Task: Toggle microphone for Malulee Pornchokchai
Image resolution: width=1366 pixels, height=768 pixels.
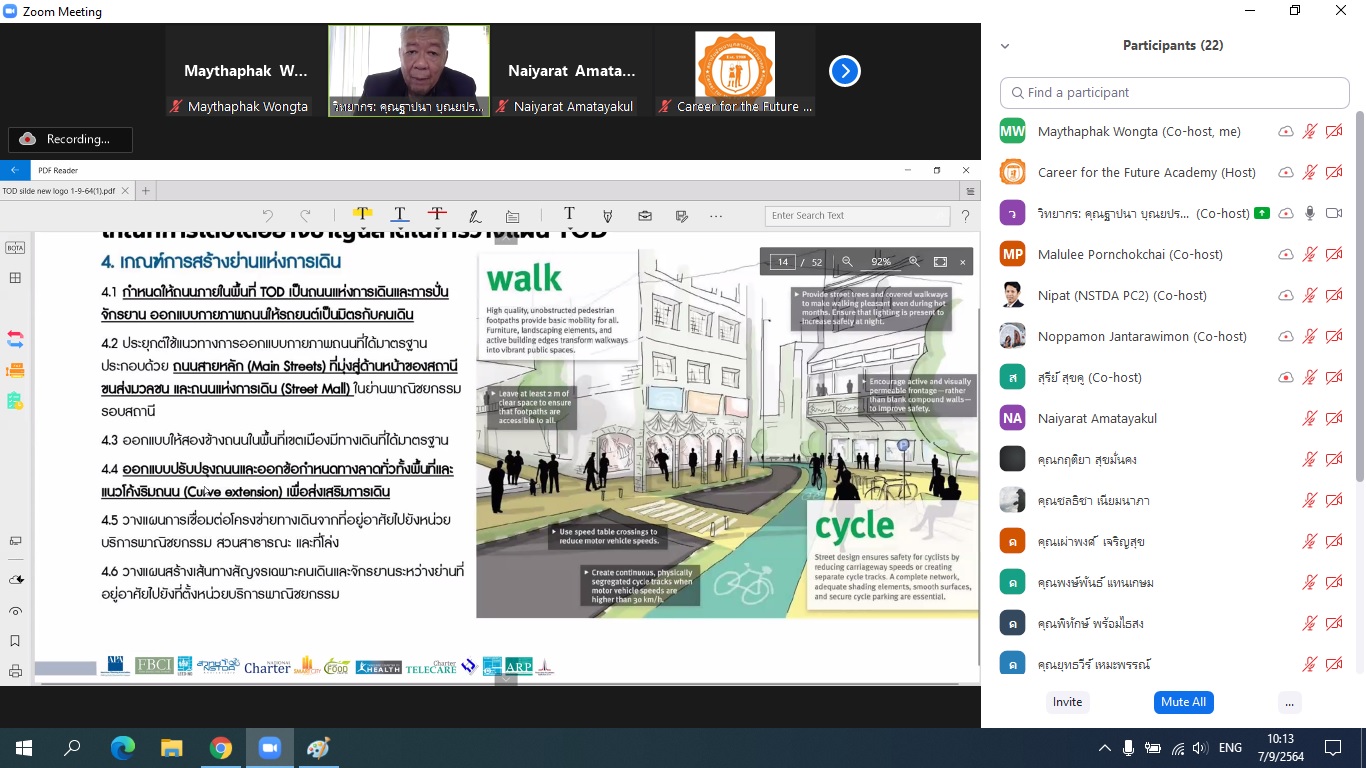Action: (1310, 255)
